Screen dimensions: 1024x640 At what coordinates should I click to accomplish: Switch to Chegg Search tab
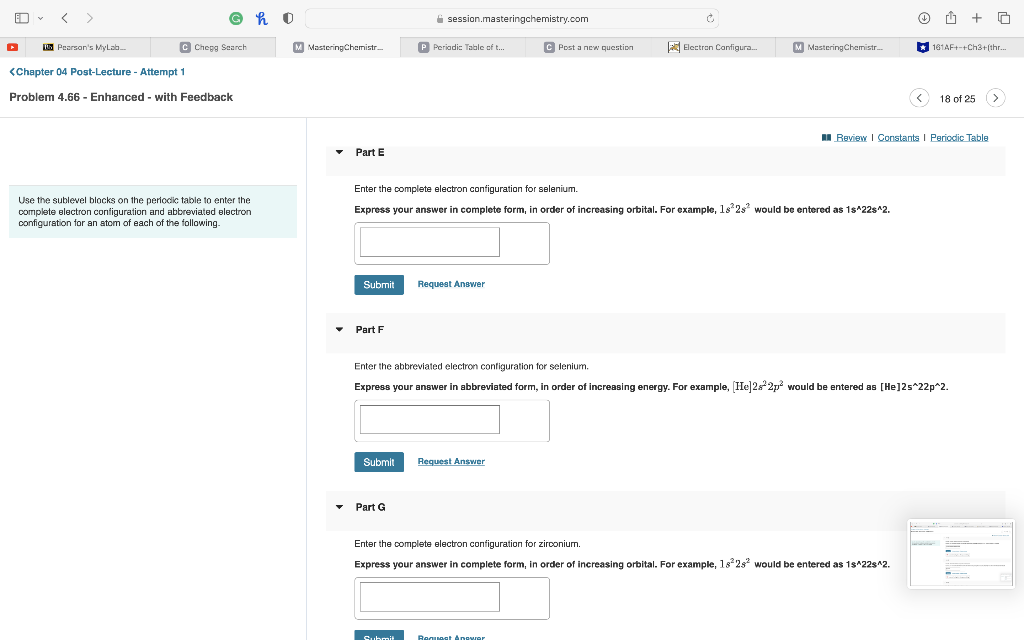pos(213,47)
